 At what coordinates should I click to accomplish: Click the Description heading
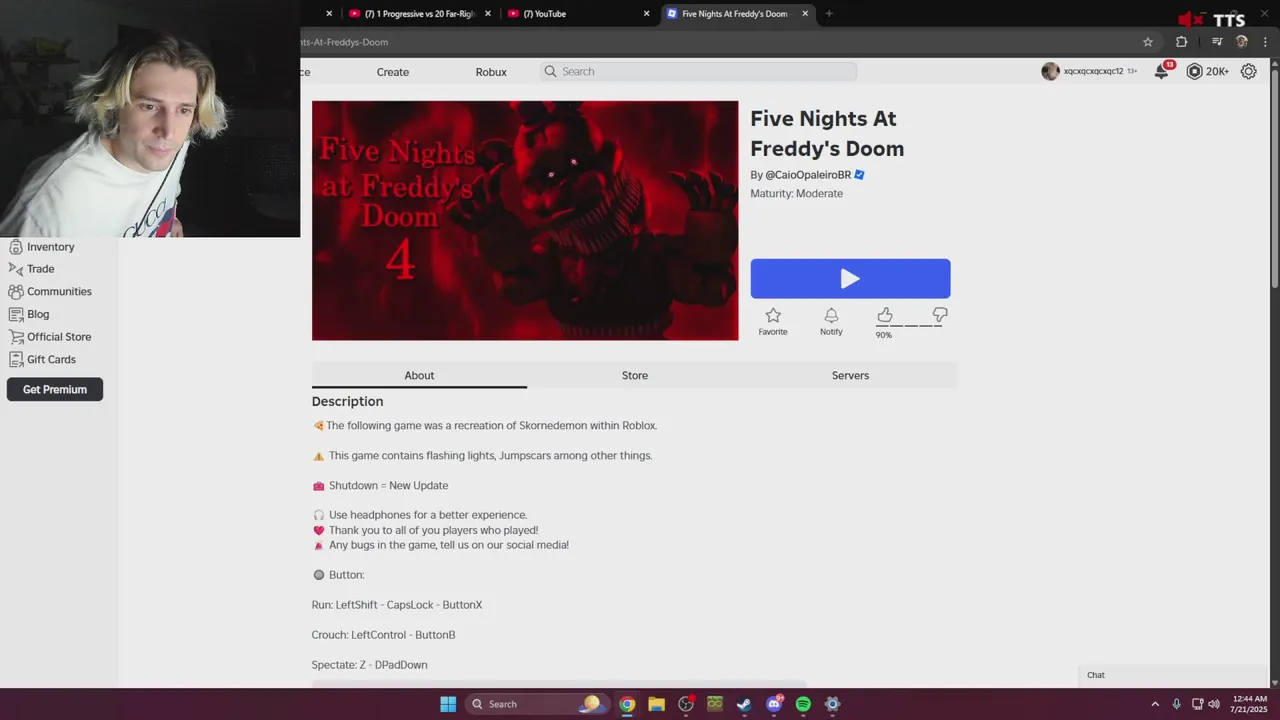[347, 402]
